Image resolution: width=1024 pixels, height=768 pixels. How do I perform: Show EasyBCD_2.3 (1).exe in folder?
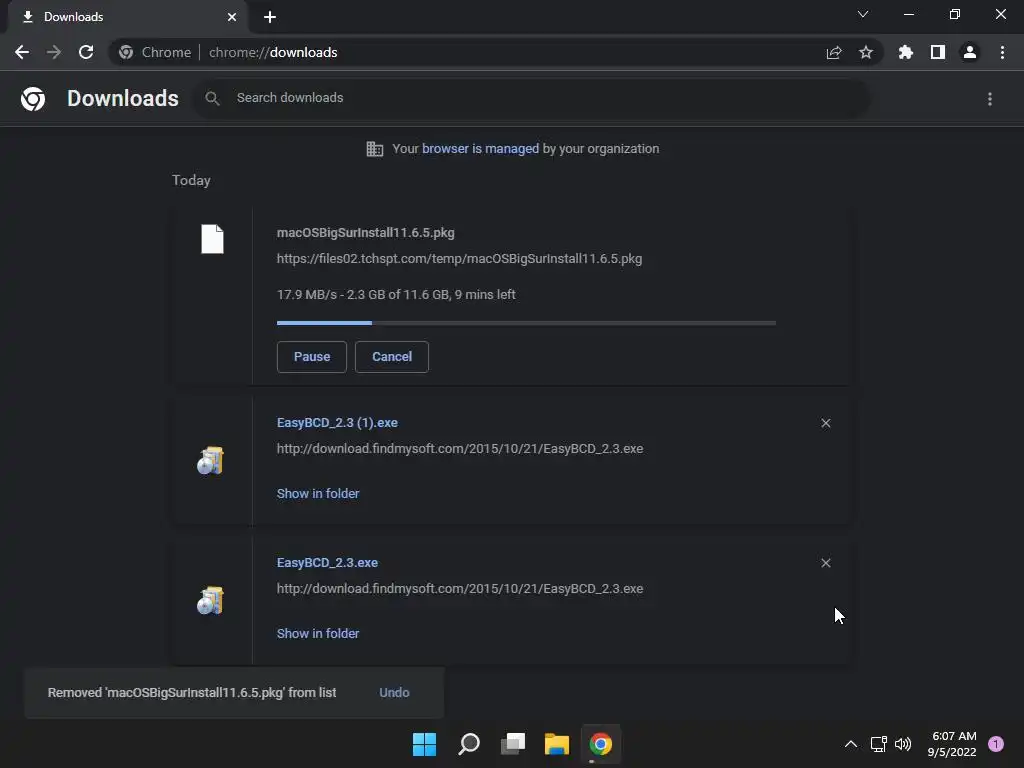click(x=318, y=494)
